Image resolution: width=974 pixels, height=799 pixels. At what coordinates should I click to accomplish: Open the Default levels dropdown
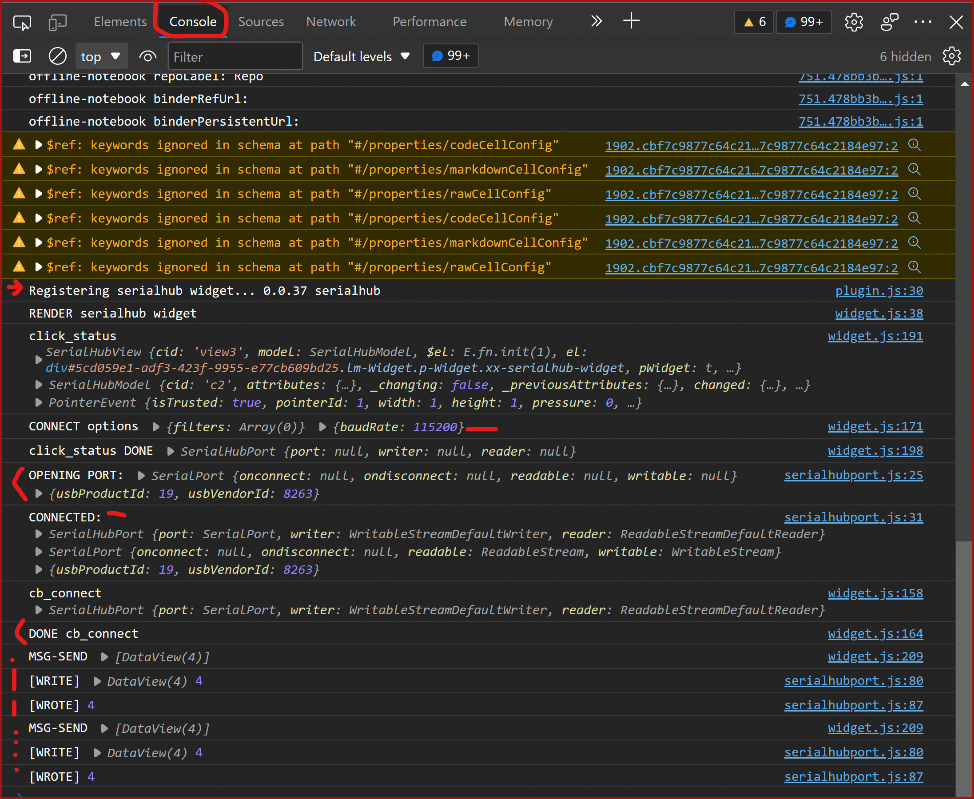point(362,57)
